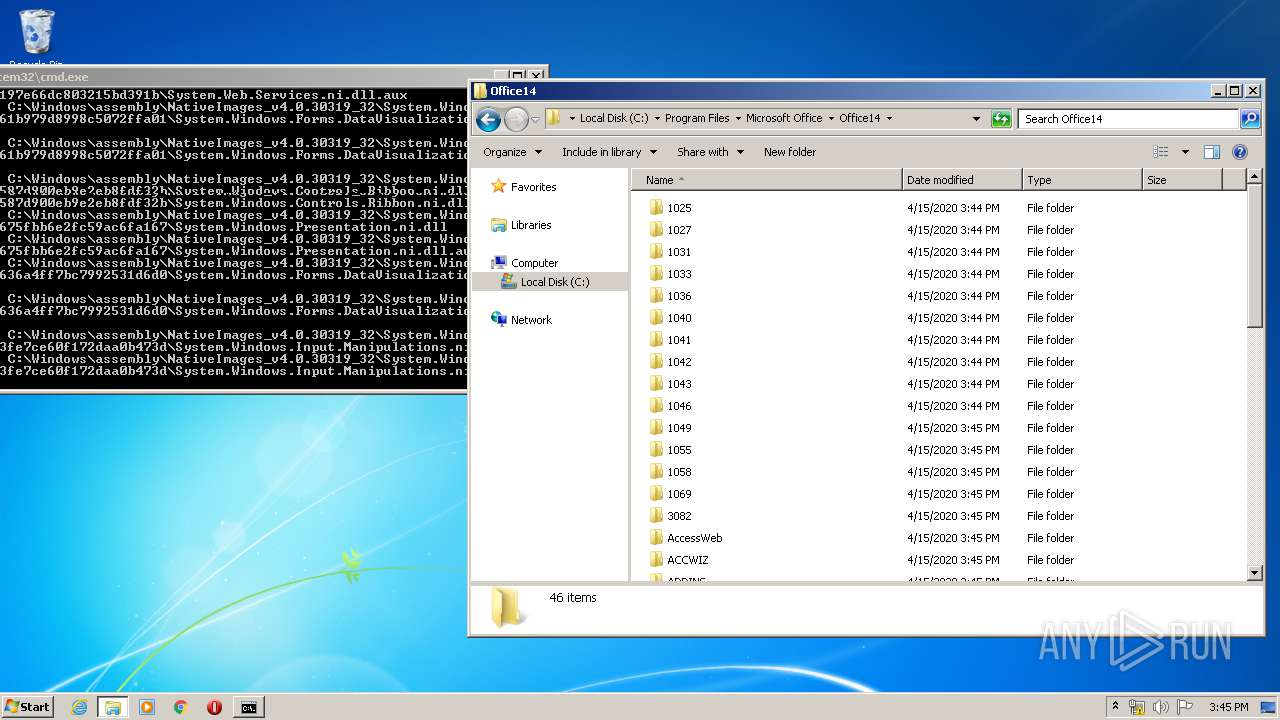Click the taskbar clock showing 3:45 PM
This screenshot has width=1280, height=720.
[1228, 707]
